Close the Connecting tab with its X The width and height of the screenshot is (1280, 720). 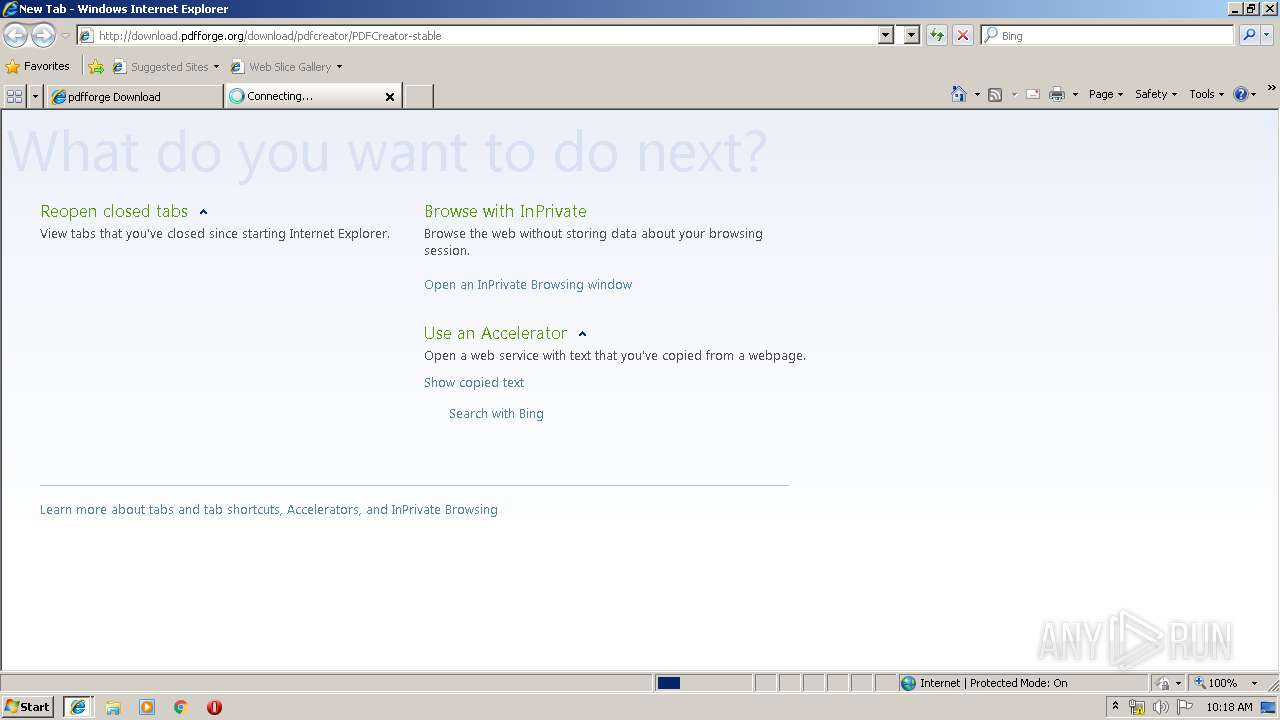(x=390, y=96)
